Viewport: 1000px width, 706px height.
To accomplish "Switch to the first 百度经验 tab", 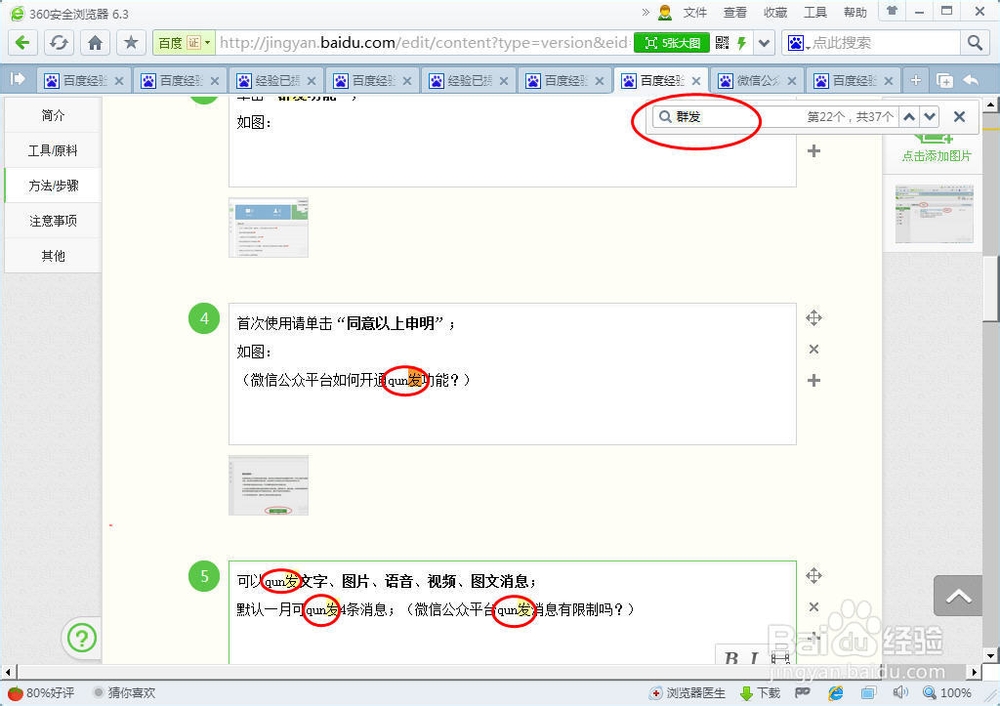I will point(84,80).
